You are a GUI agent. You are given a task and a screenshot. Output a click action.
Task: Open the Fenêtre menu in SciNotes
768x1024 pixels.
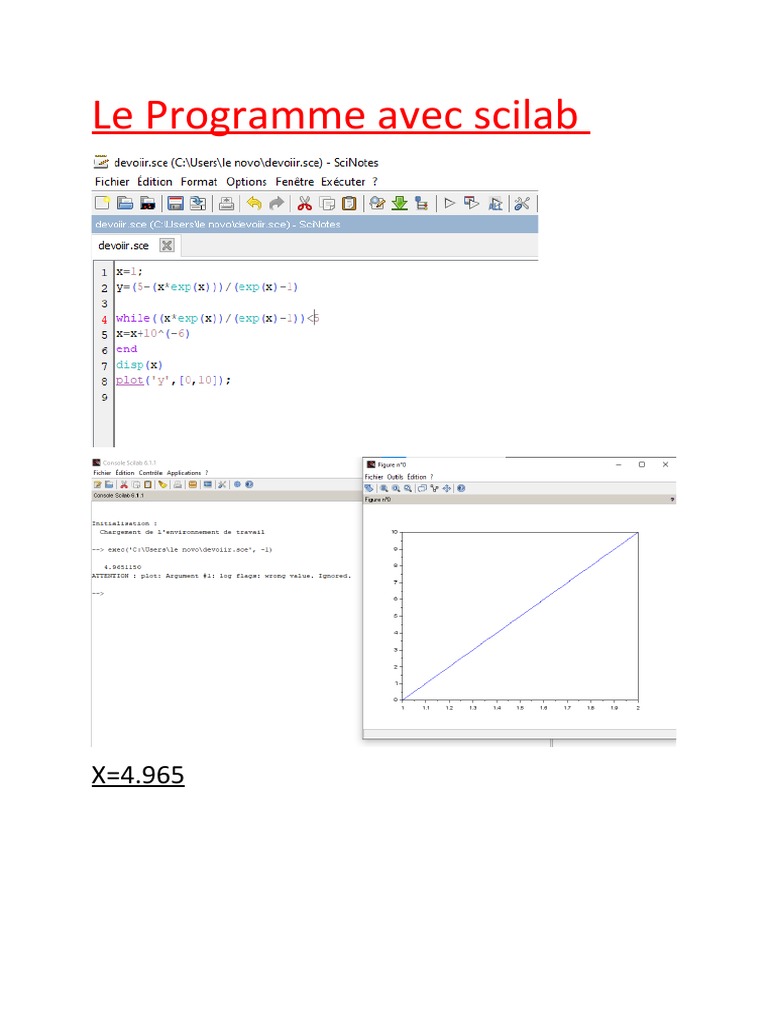coord(295,182)
